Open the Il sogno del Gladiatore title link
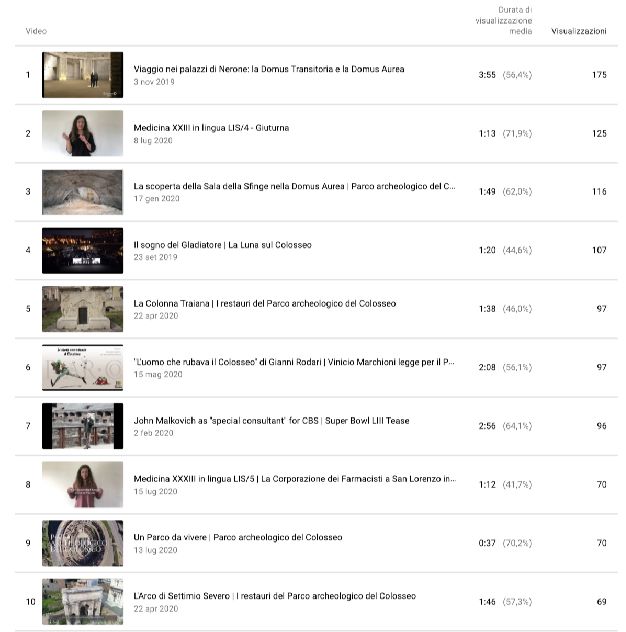 click(222, 245)
